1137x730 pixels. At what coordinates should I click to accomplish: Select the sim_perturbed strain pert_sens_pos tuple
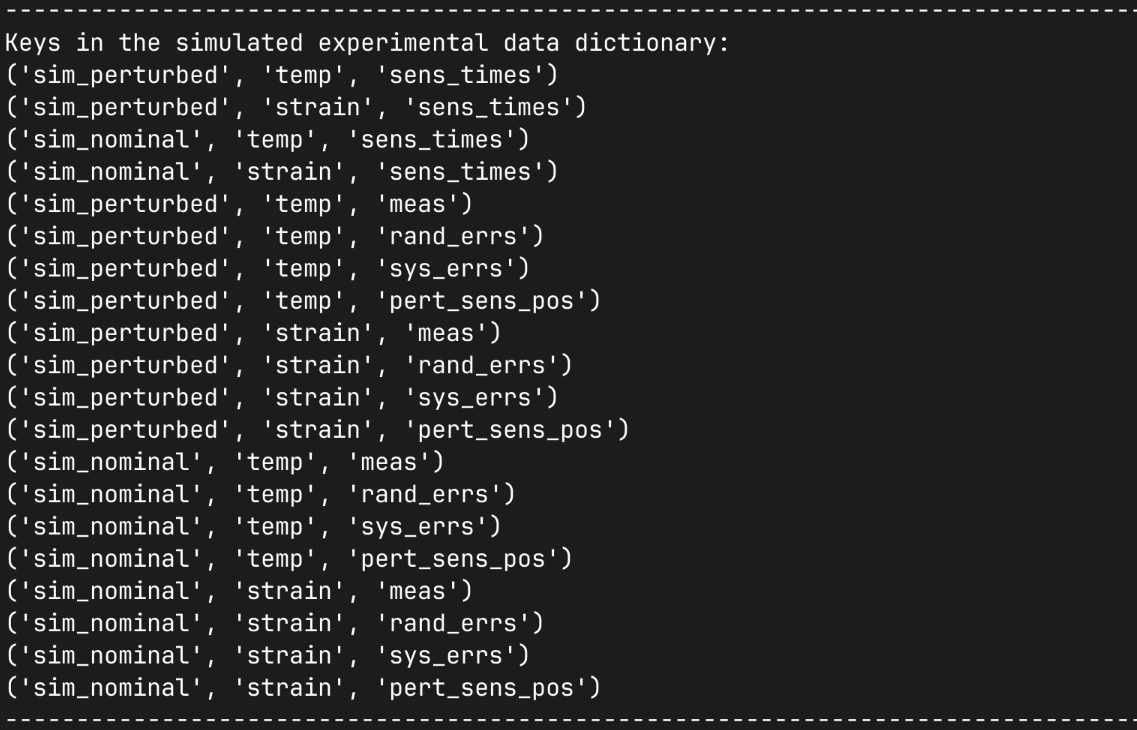point(318,430)
